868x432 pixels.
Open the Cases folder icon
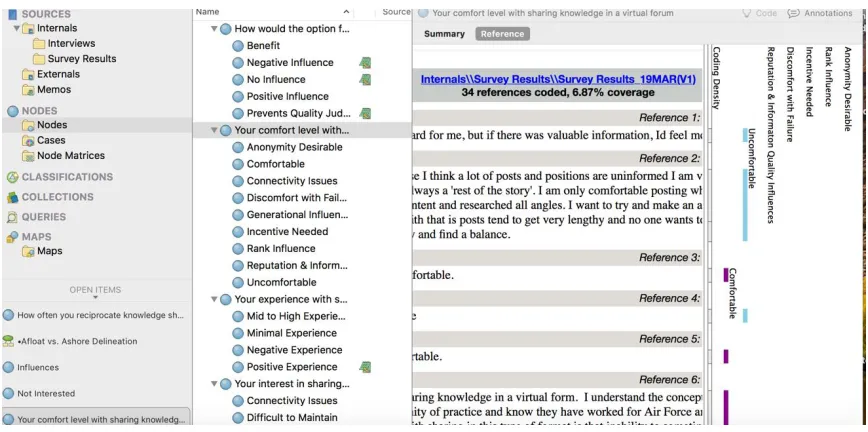click(x=28, y=141)
